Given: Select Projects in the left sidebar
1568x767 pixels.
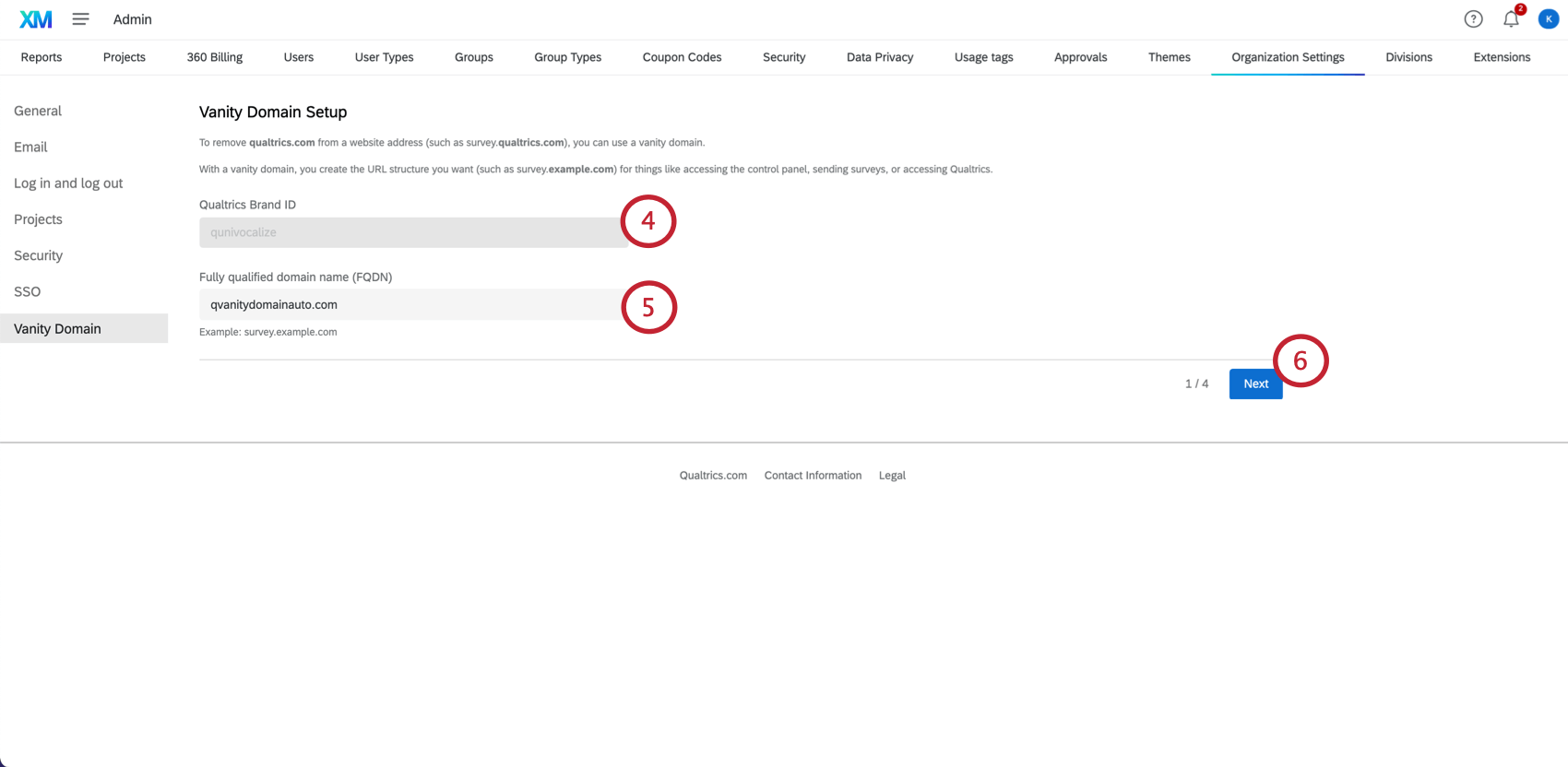Looking at the screenshot, I should point(38,219).
